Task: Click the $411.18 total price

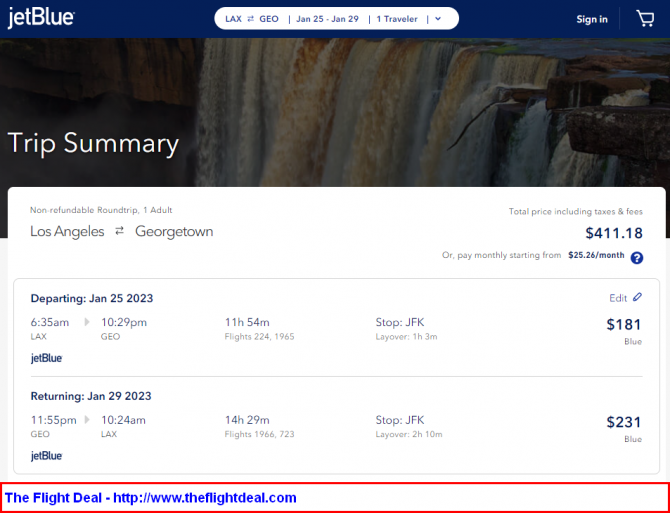Action: [x=614, y=233]
